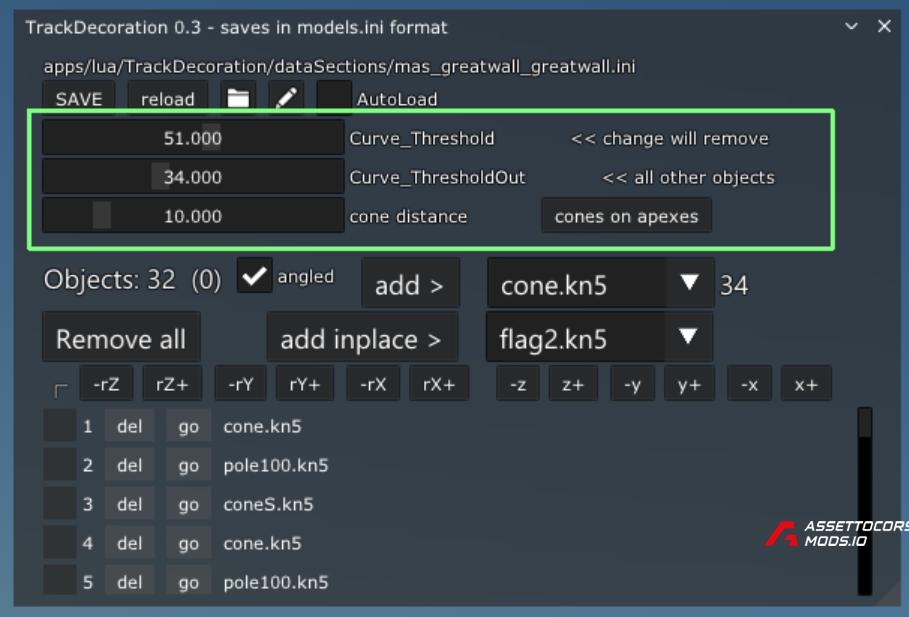909x617 pixels.
Task: Click cones on apexes button
Action: coord(627,216)
